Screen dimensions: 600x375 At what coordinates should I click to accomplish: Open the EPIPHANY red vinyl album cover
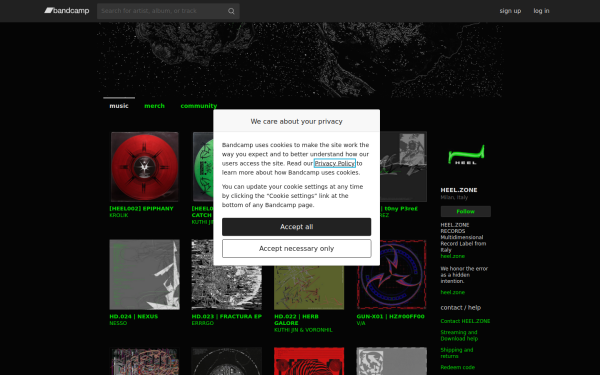tap(145, 167)
